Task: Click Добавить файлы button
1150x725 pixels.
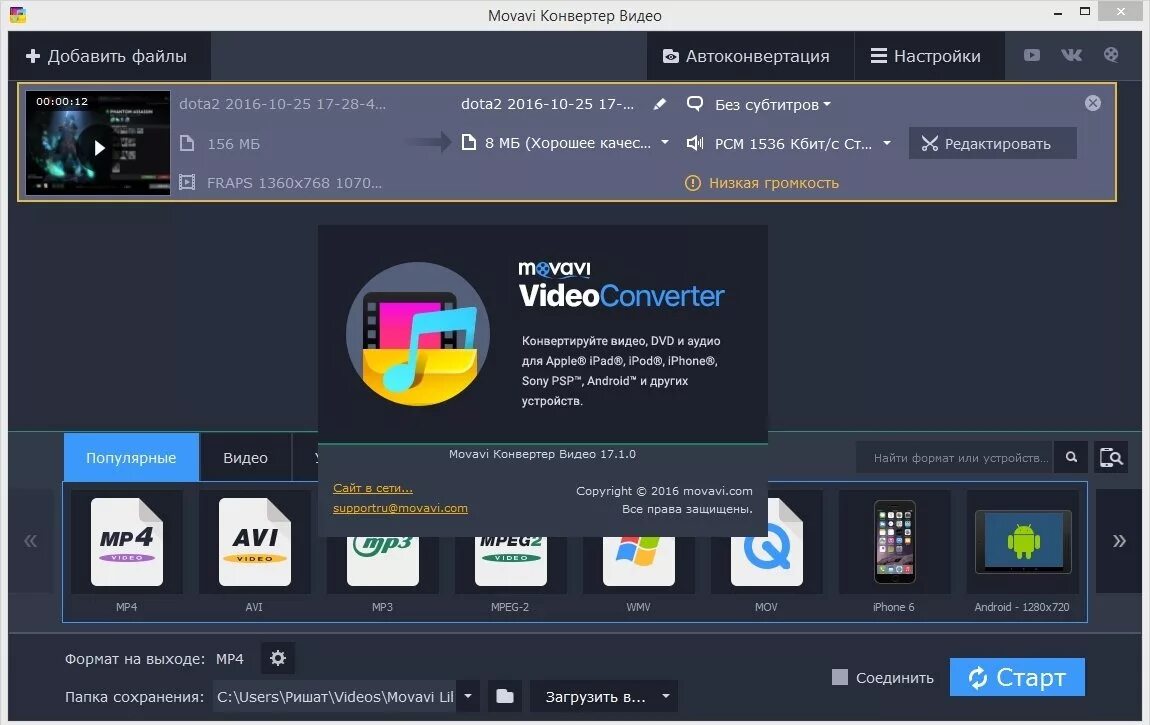Action: [107, 56]
